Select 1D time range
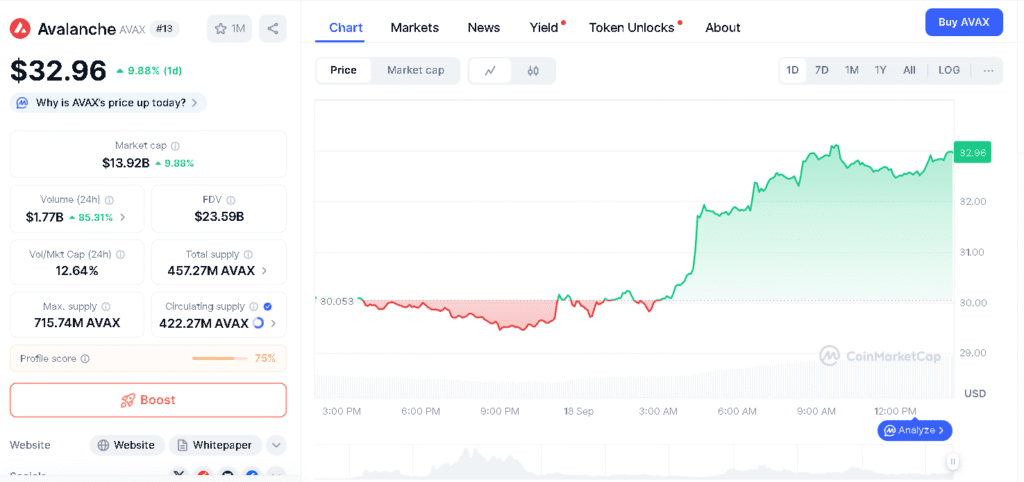 point(792,71)
